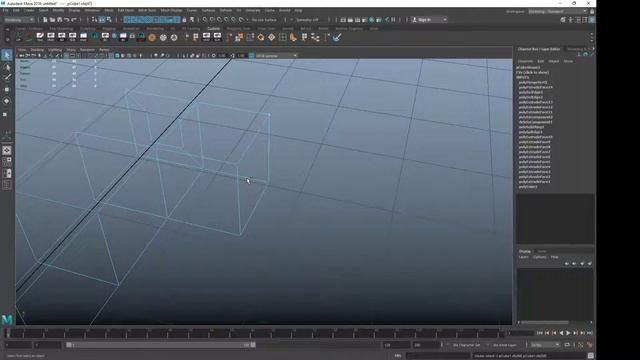Viewport: 640px width, 360px height.
Task: Select the Rotate tool in the toolbox
Action: click(7, 101)
